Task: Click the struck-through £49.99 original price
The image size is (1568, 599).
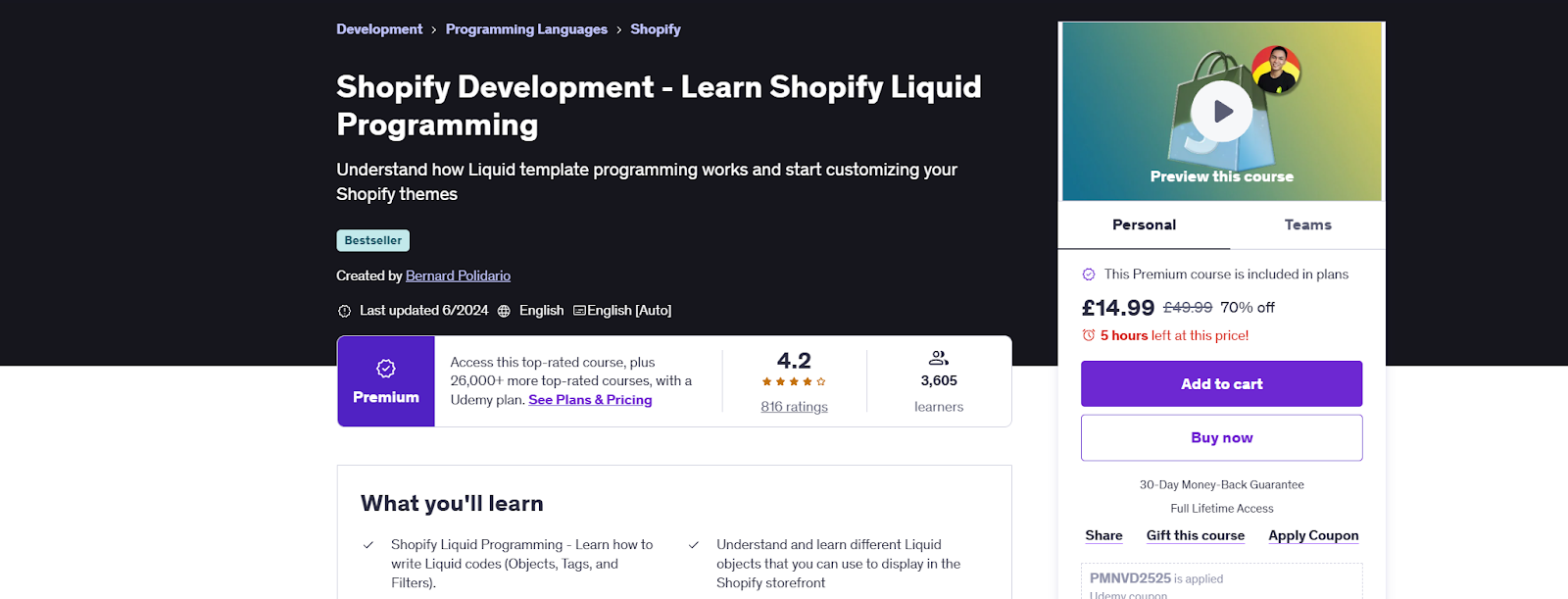Action: click(x=1188, y=308)
